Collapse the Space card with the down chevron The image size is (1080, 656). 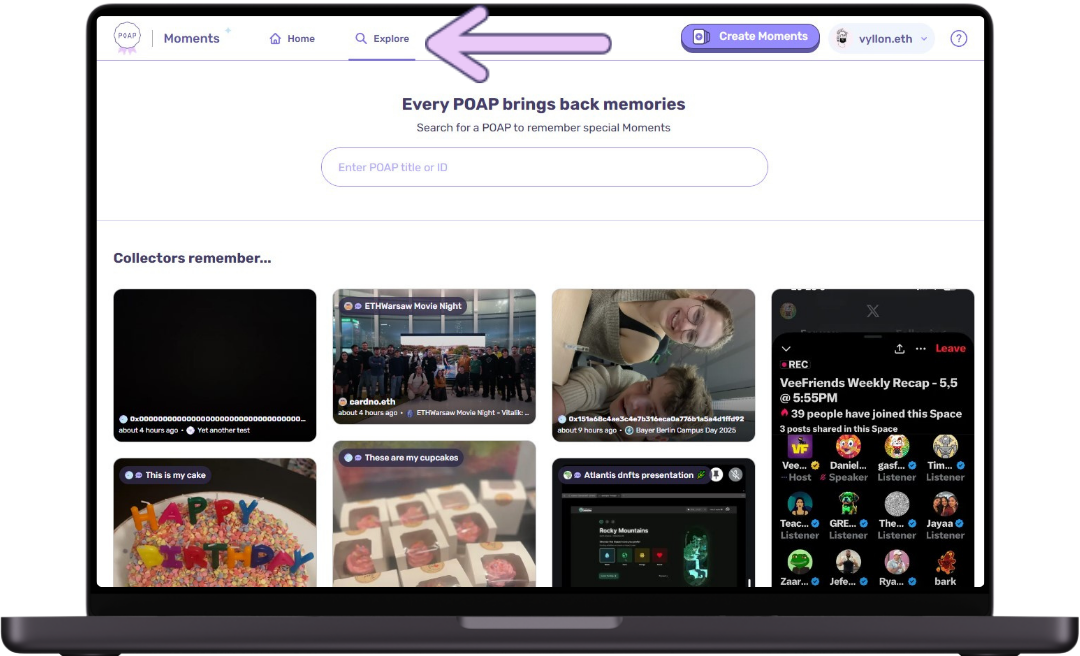tap(786, 348)
